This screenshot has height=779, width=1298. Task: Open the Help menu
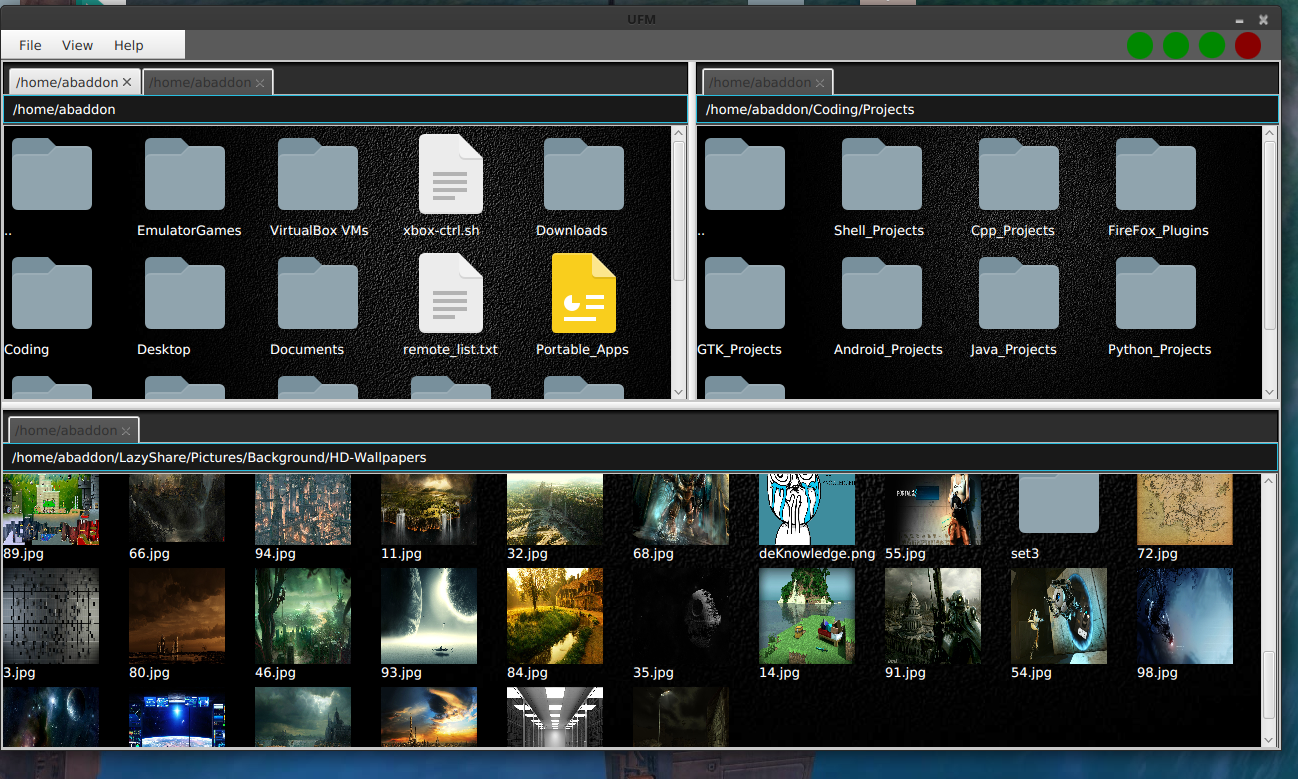pyautogui.click(x=128, y=45)
